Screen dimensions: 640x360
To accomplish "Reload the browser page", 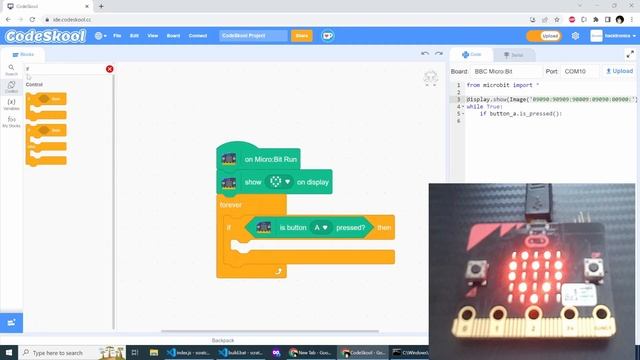I will (x=32, y=20).
